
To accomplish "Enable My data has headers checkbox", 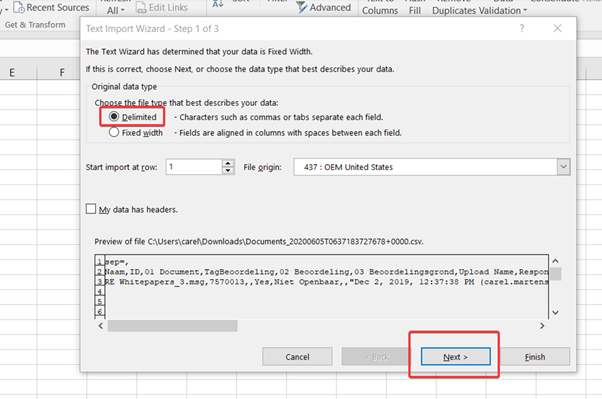I will (x=91, y=209).
